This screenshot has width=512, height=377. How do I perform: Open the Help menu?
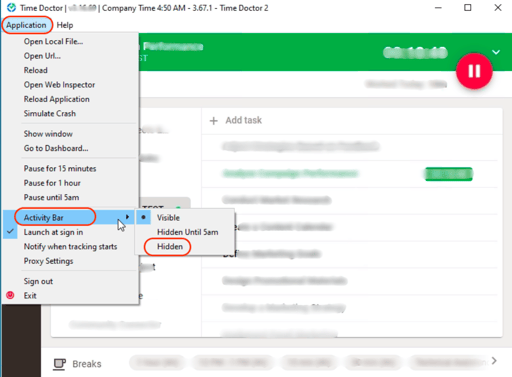[x=65, y=25]
